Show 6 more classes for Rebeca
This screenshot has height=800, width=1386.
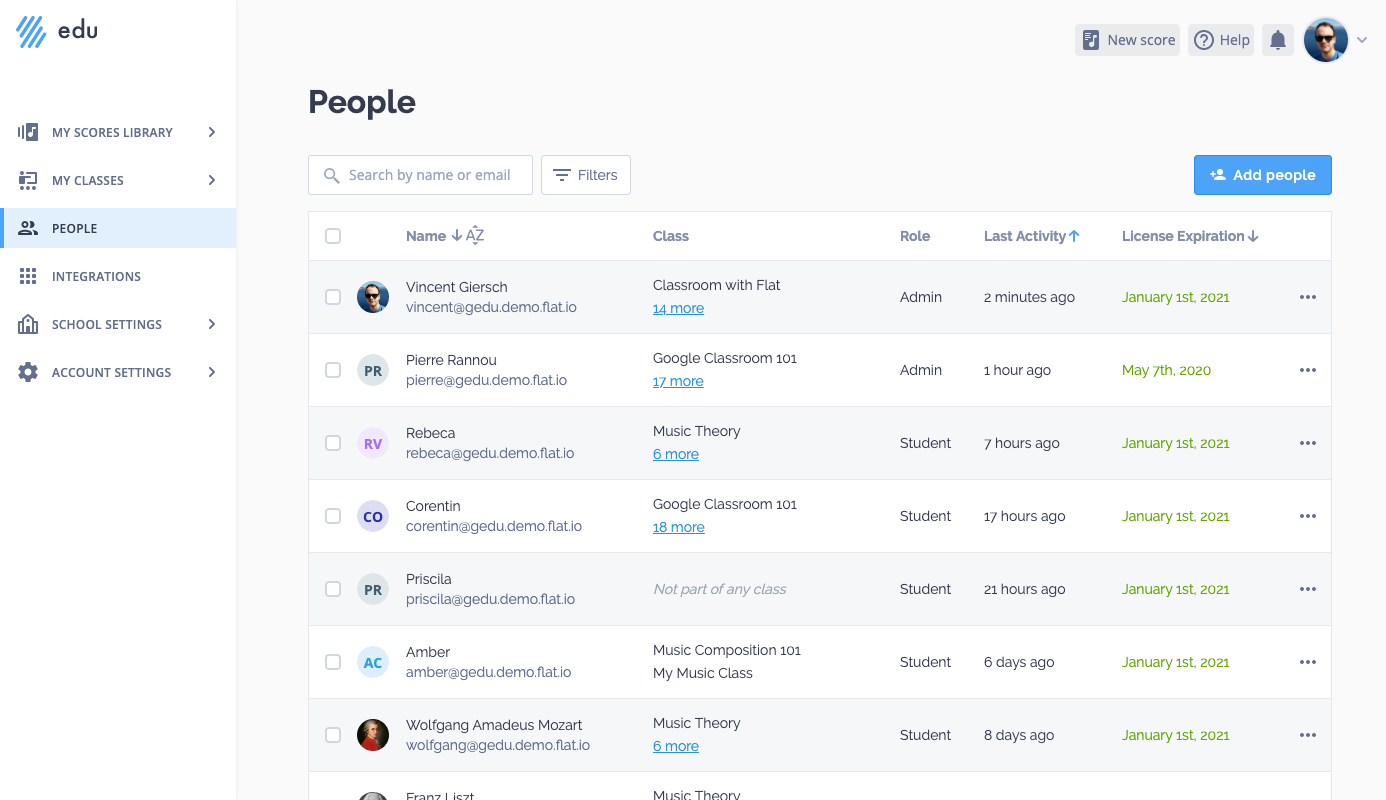676,454
